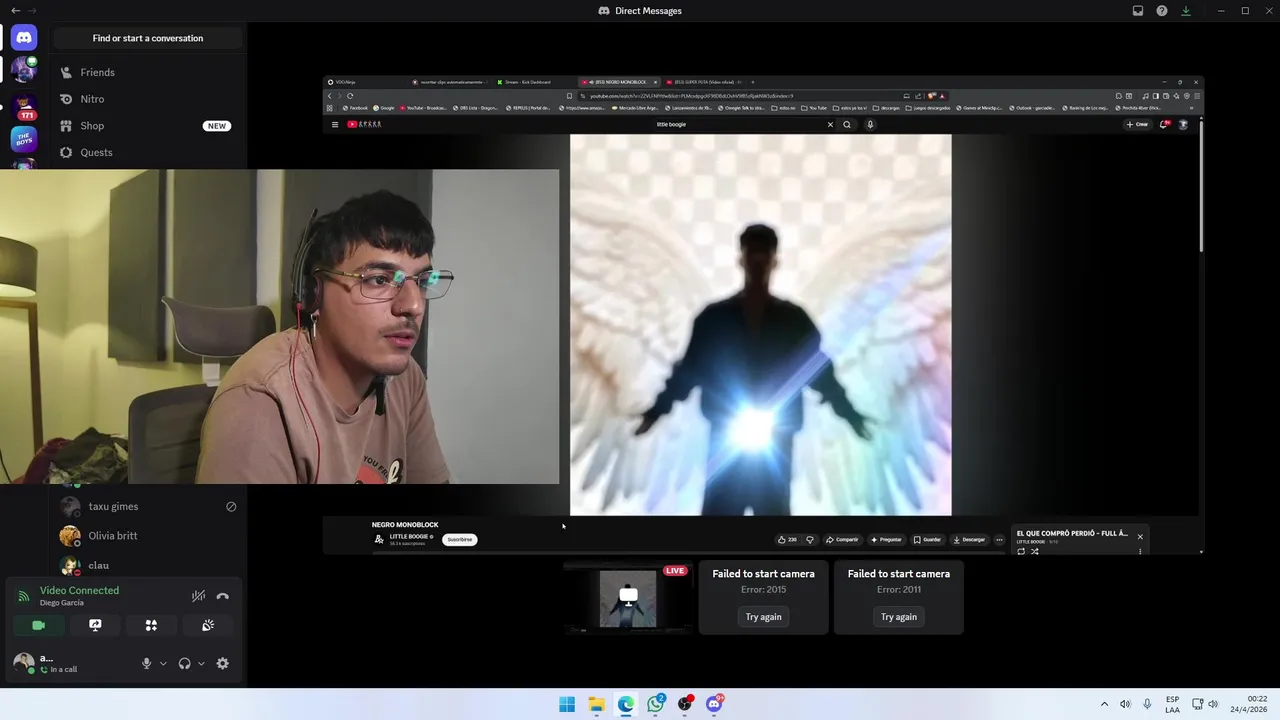This screenshot has width=1280, height=720.
Task: Toggle Discord noise suppression
Action: 198,596
